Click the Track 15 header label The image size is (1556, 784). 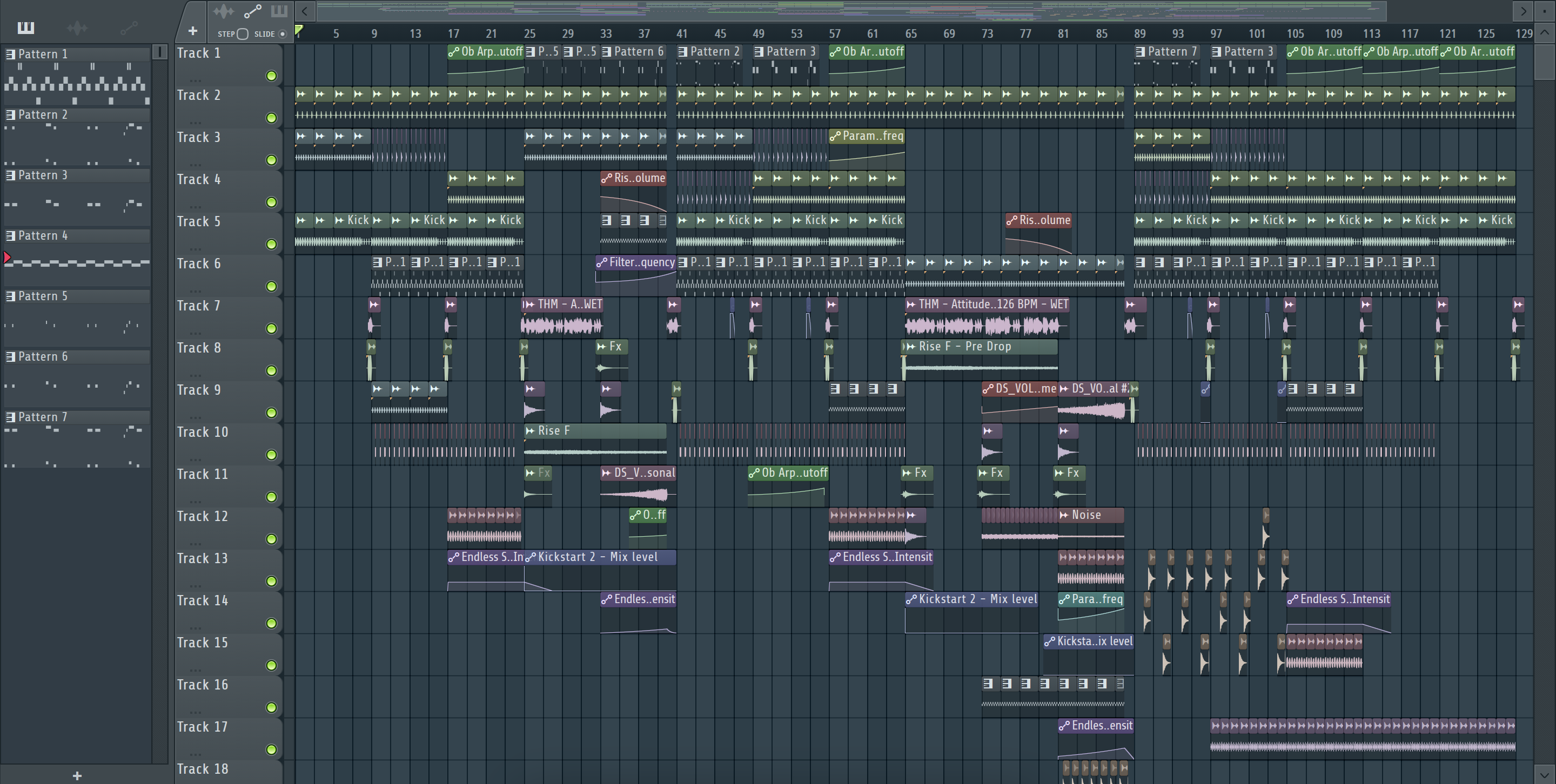click(203, 643)
